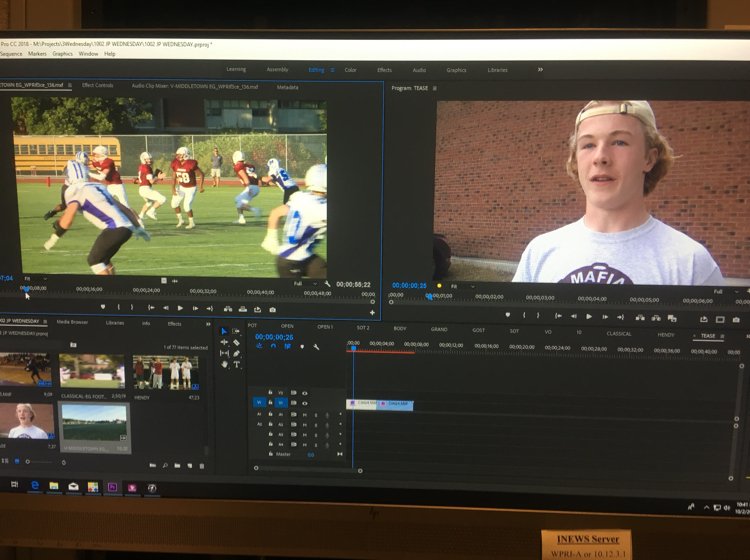Expand workspace overflow double chevron

pyautogui.click(x=540, y=70)
